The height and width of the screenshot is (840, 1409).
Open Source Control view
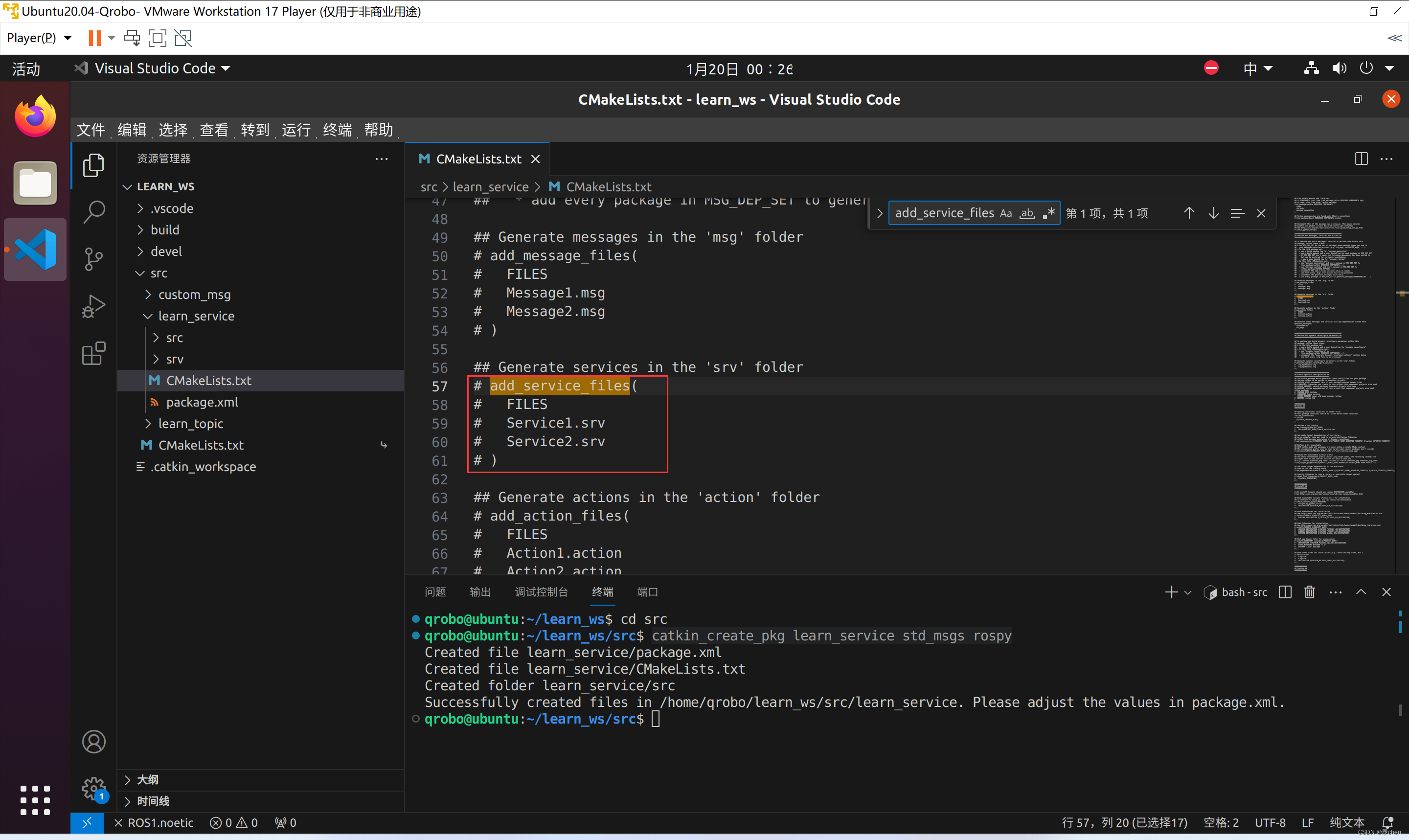93,259
